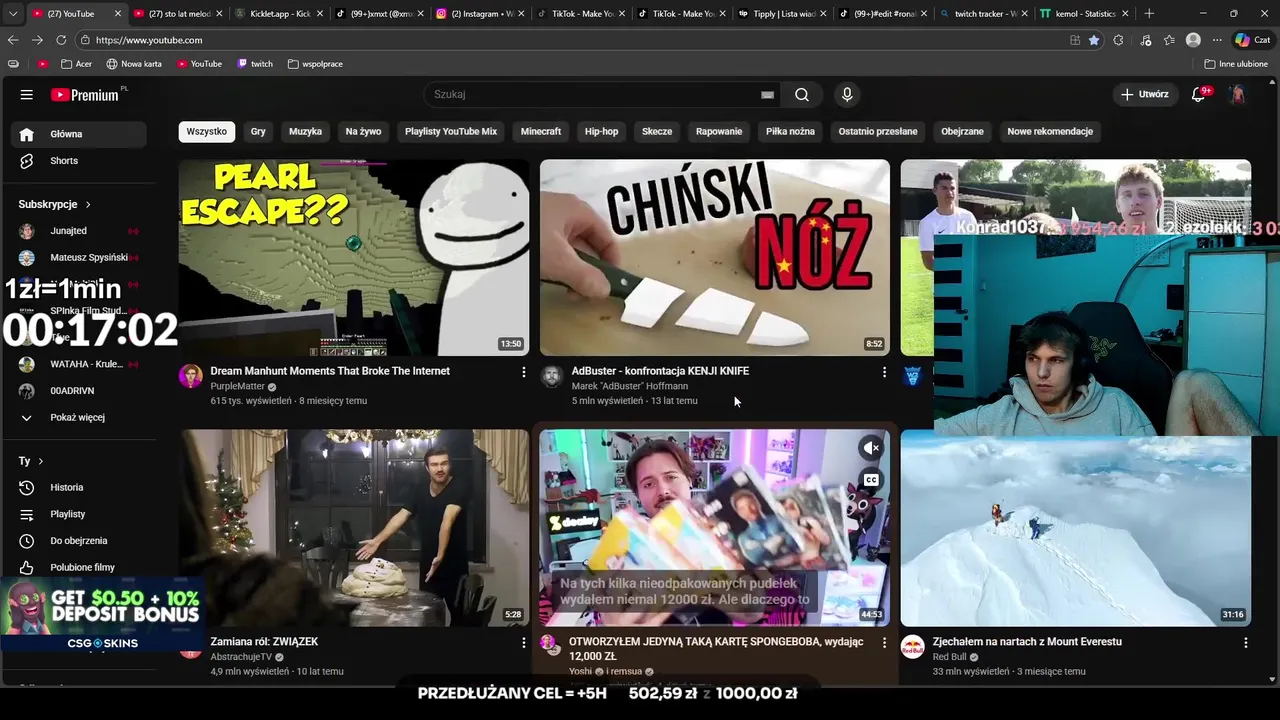Open Red Bull channel avatar
The height and width of the screenshot is (720, 1280).
click(912, 647)
